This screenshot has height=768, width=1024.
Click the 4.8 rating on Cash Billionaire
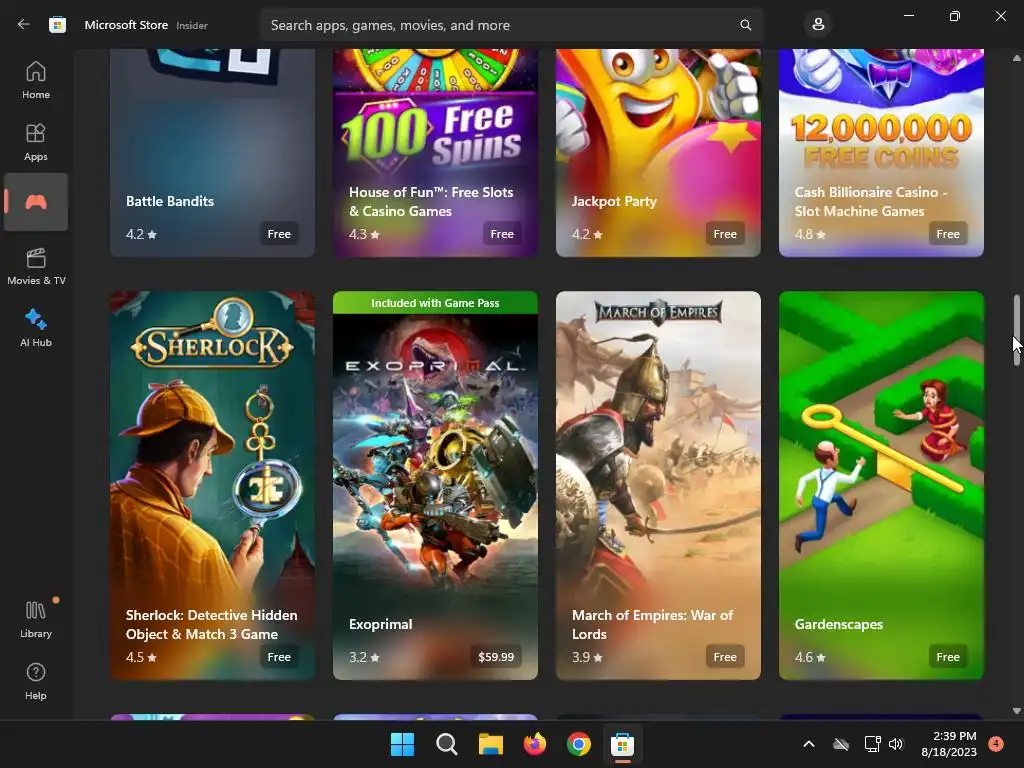coord(810,234)
